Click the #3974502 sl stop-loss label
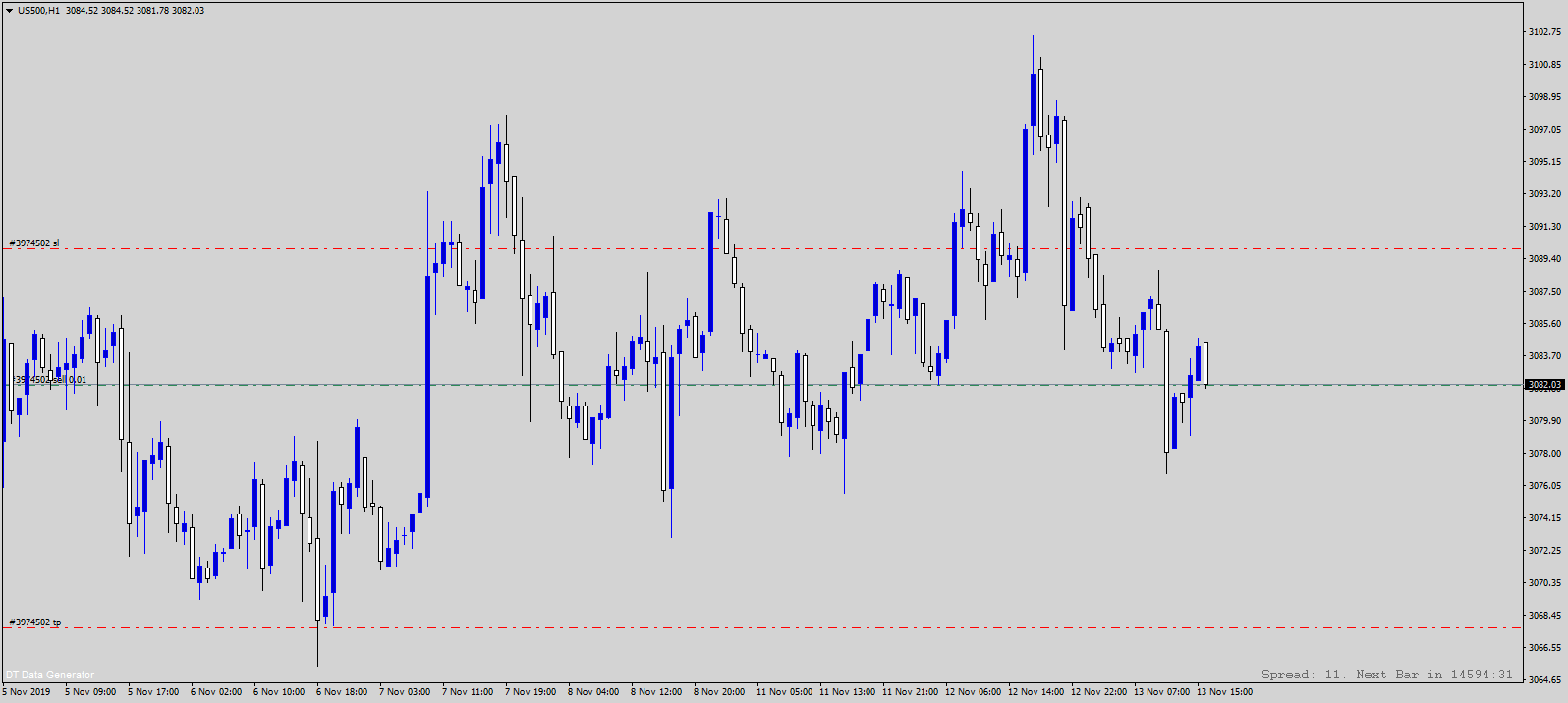This screenshot has height=703, width=1568. 34,243
